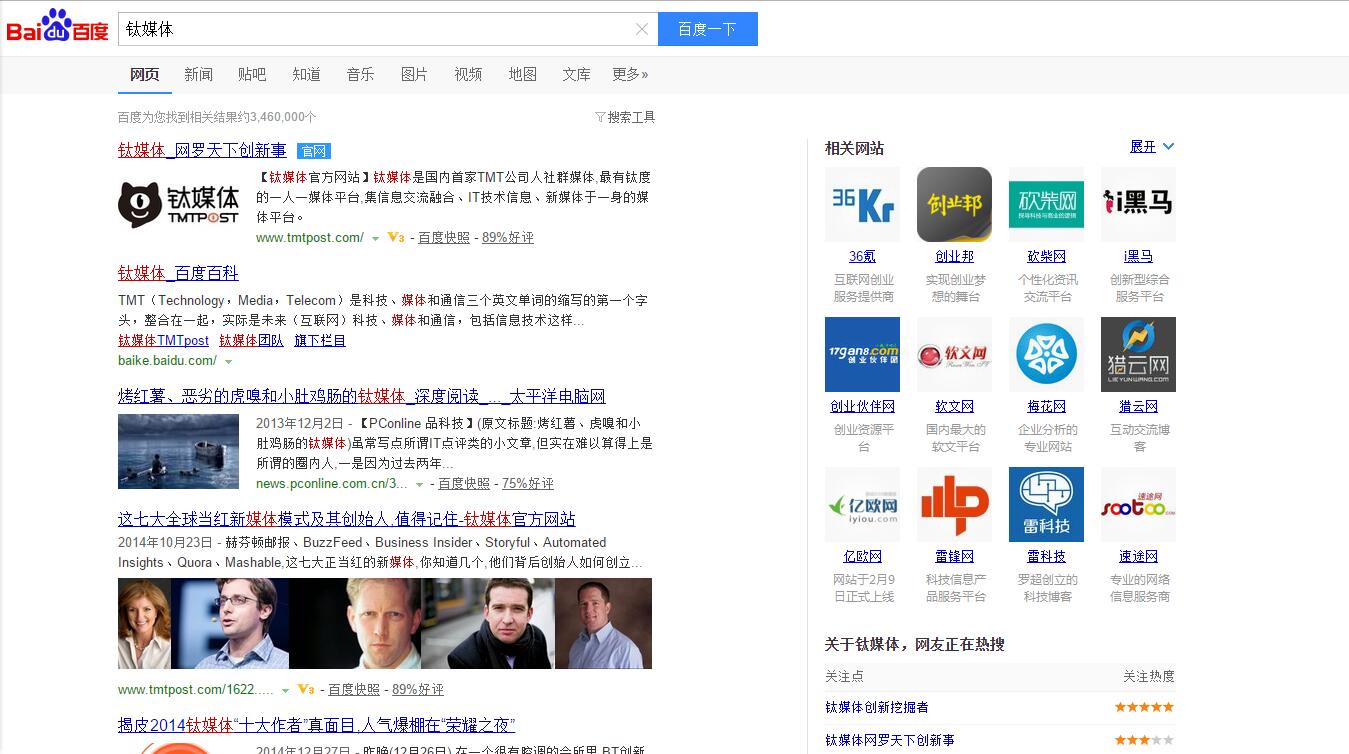Click the sootoo 速途网 logo
The width and height of the screenshot is (1349, 754).
(x=1138, y=504)
